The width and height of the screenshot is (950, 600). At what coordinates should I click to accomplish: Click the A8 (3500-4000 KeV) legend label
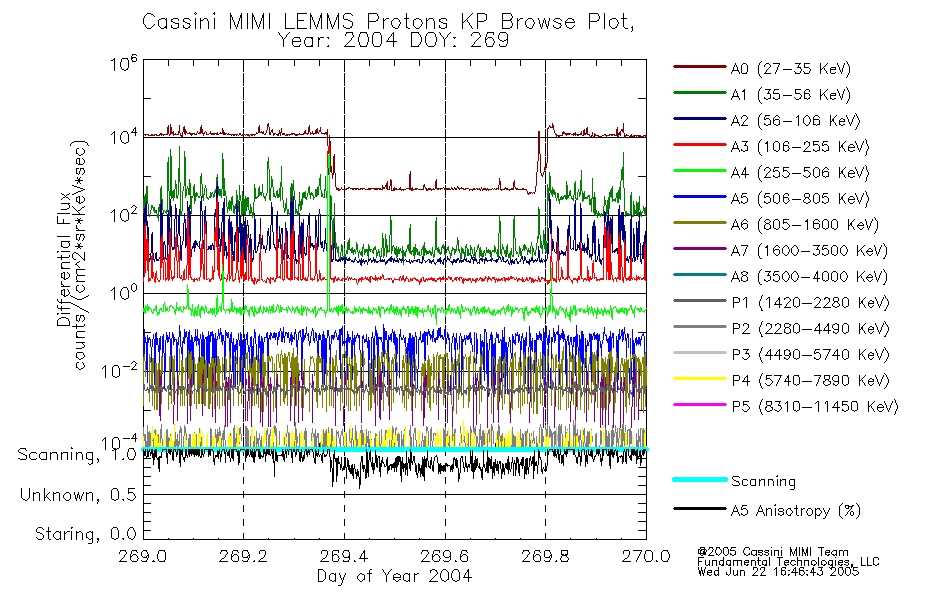[809, 278]
